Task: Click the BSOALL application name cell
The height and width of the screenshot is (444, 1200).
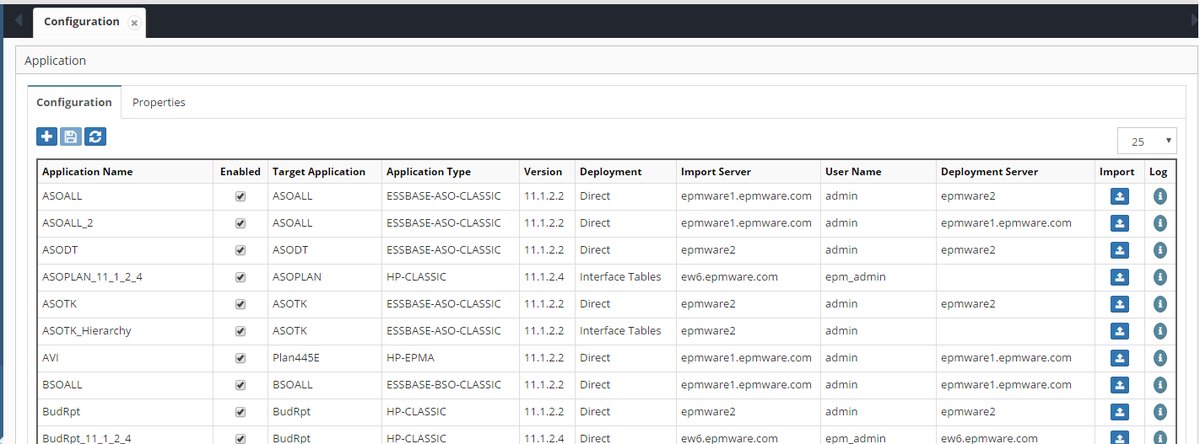Action: coord(126,385)
